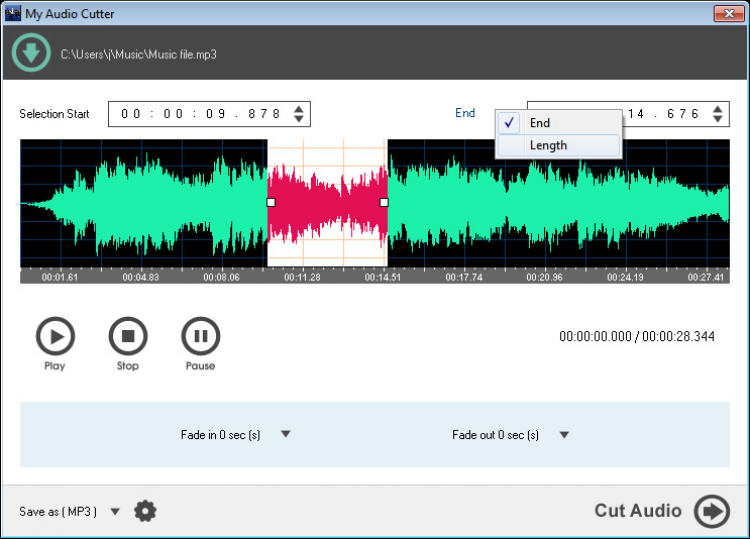Click the blue End mode link

point(465,113)
